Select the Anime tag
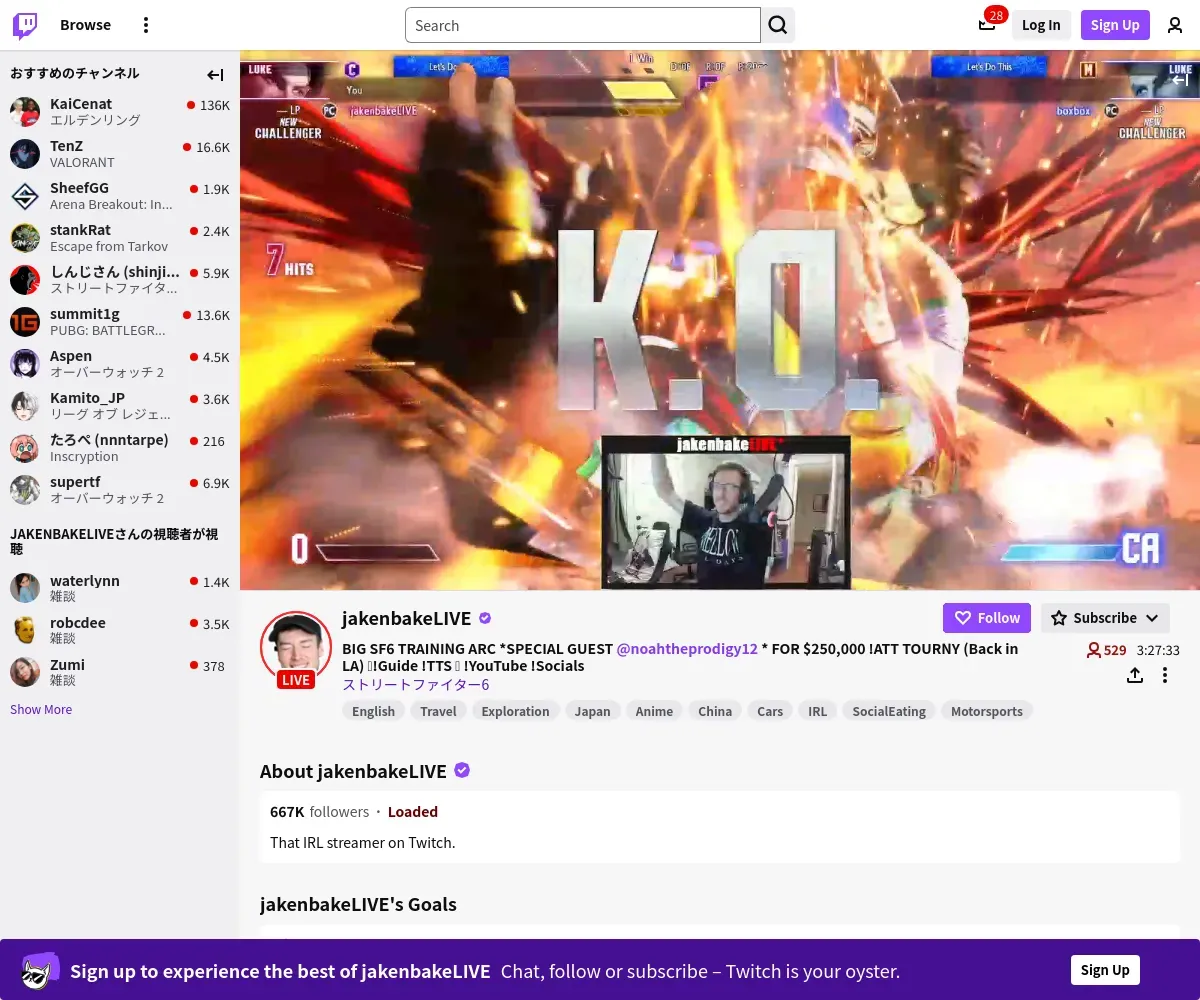Image resolution: width=1200 pixels, height=1000 pixels. pyautogui.click(x=654, y=711)
